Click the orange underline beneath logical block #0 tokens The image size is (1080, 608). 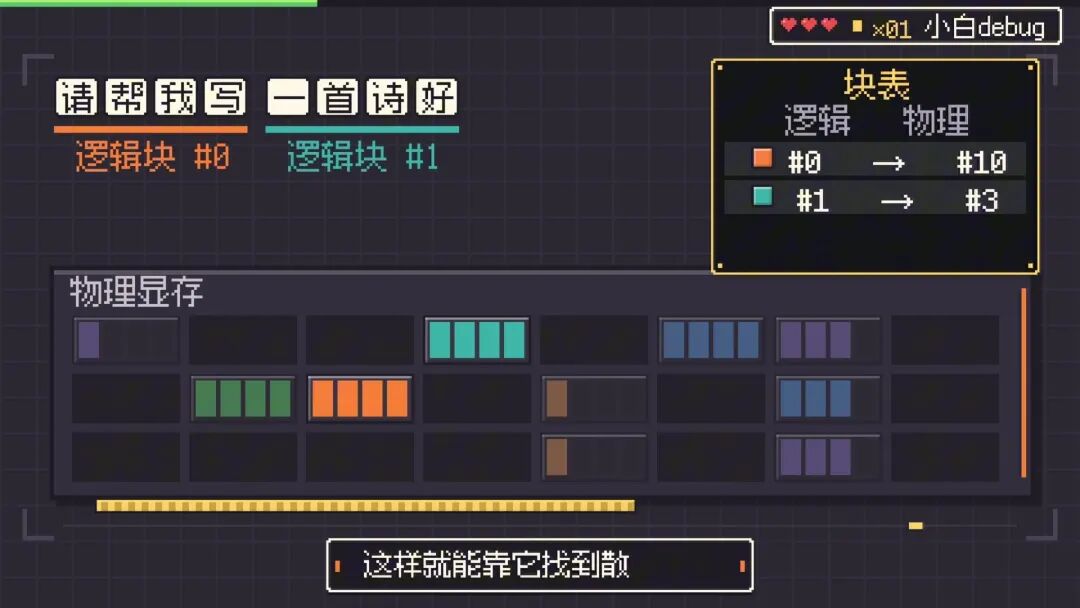pos(151,129)
